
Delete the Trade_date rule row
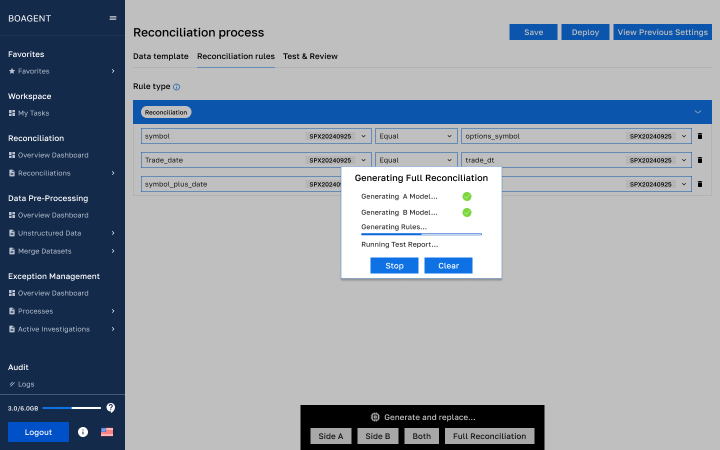pos(700,160)
